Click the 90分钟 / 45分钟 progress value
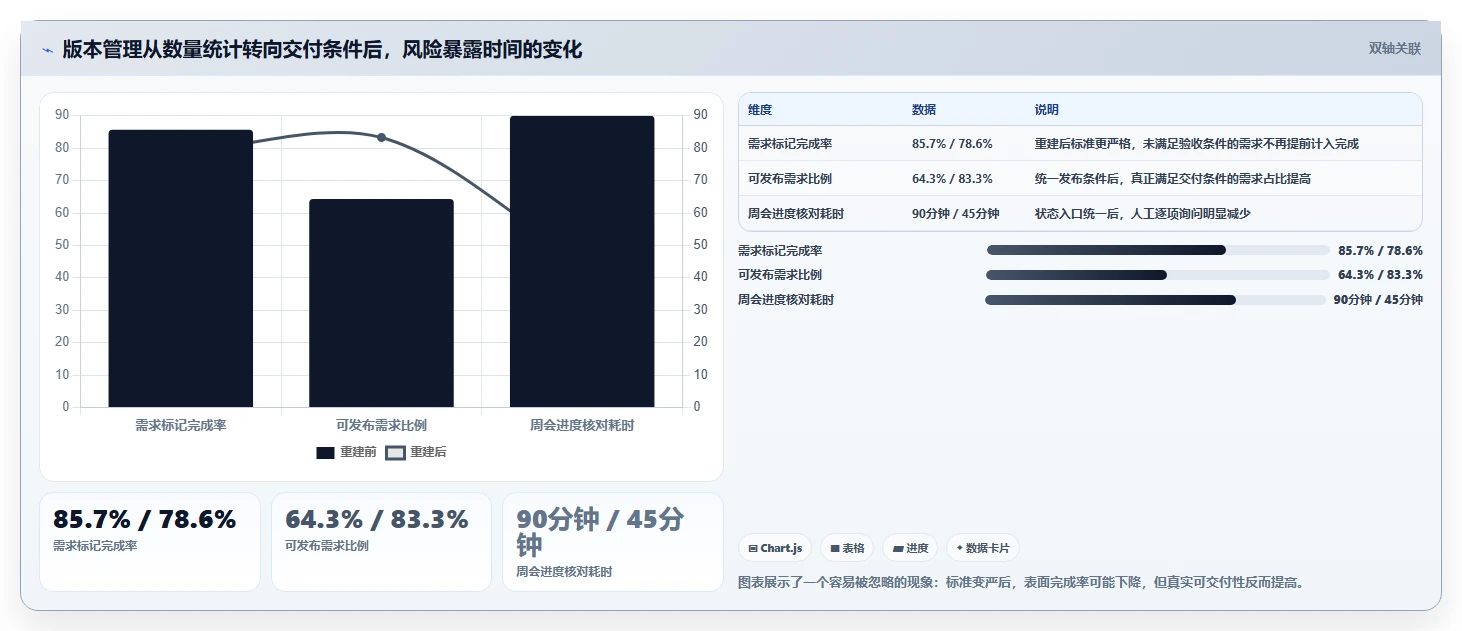 [x=1378, y=300]
